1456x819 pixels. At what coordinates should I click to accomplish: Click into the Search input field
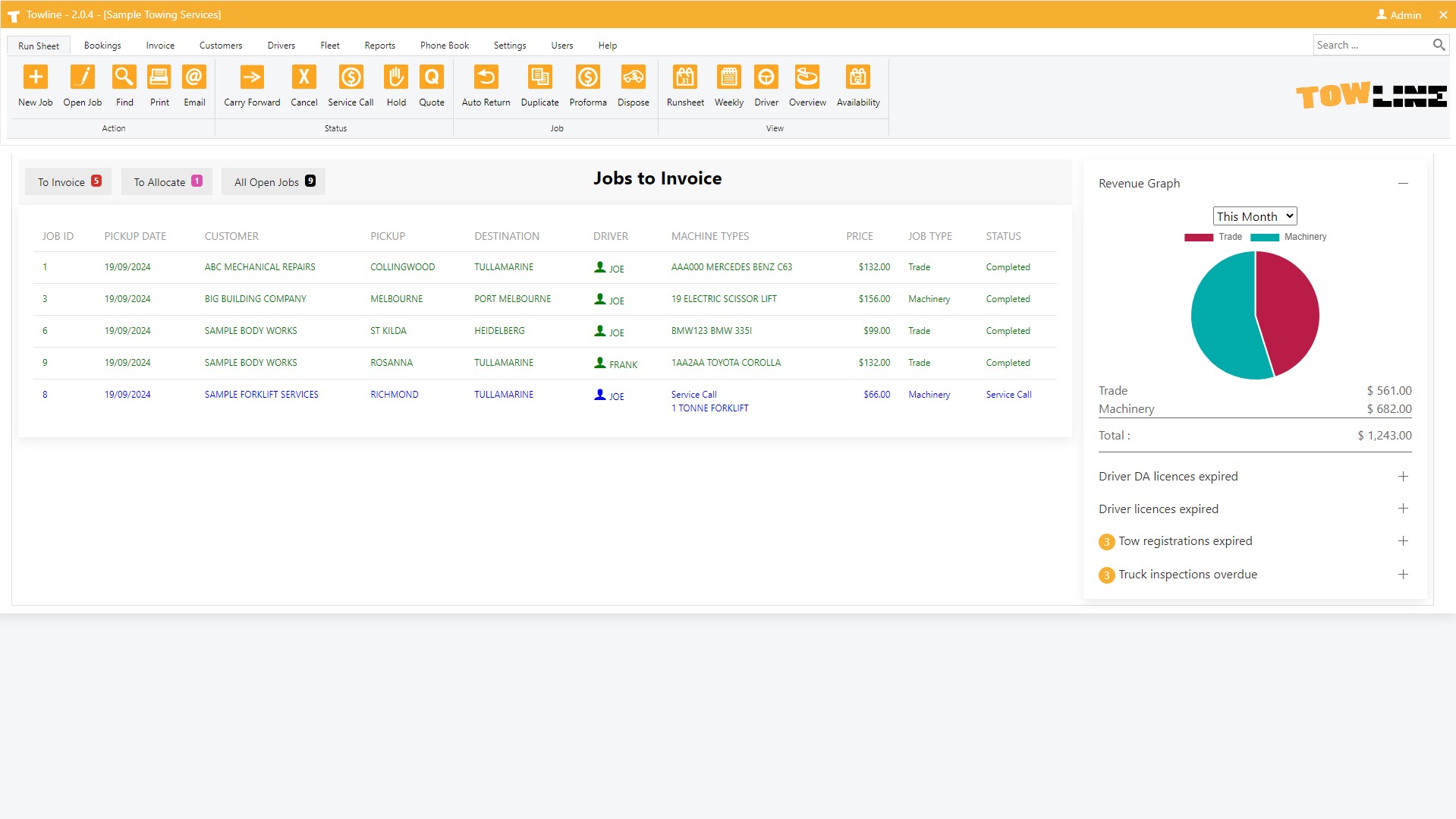1370,45
